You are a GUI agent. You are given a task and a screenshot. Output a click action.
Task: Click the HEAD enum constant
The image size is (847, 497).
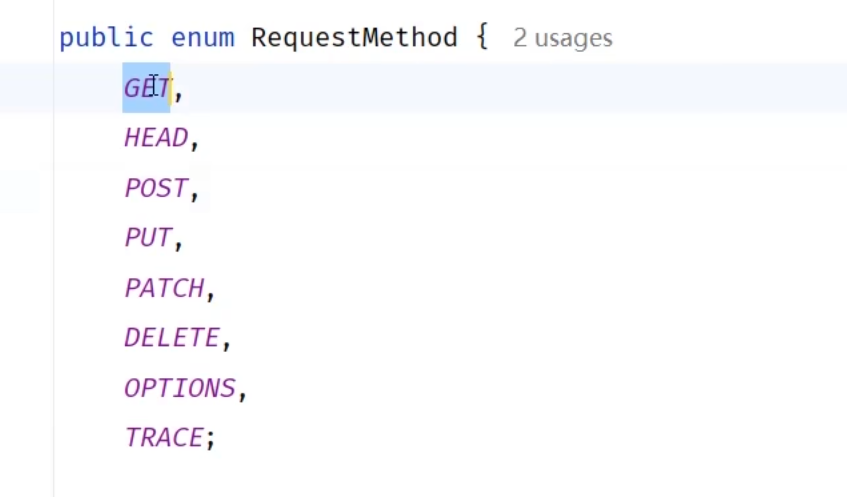click(156, 138)
